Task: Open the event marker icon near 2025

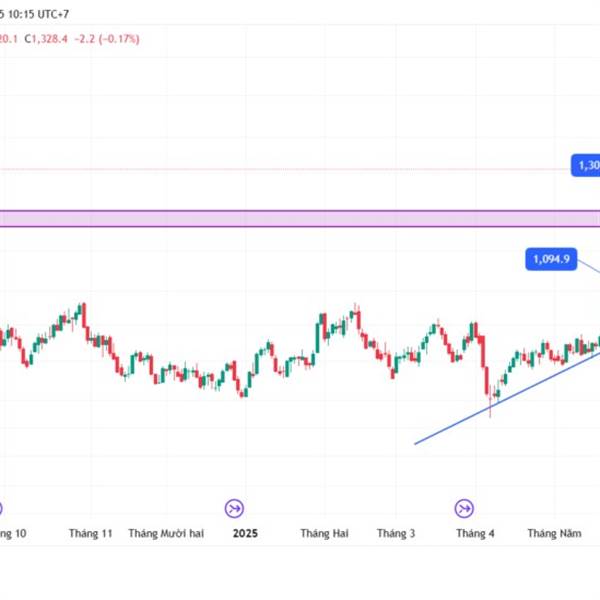Action: 234,509
